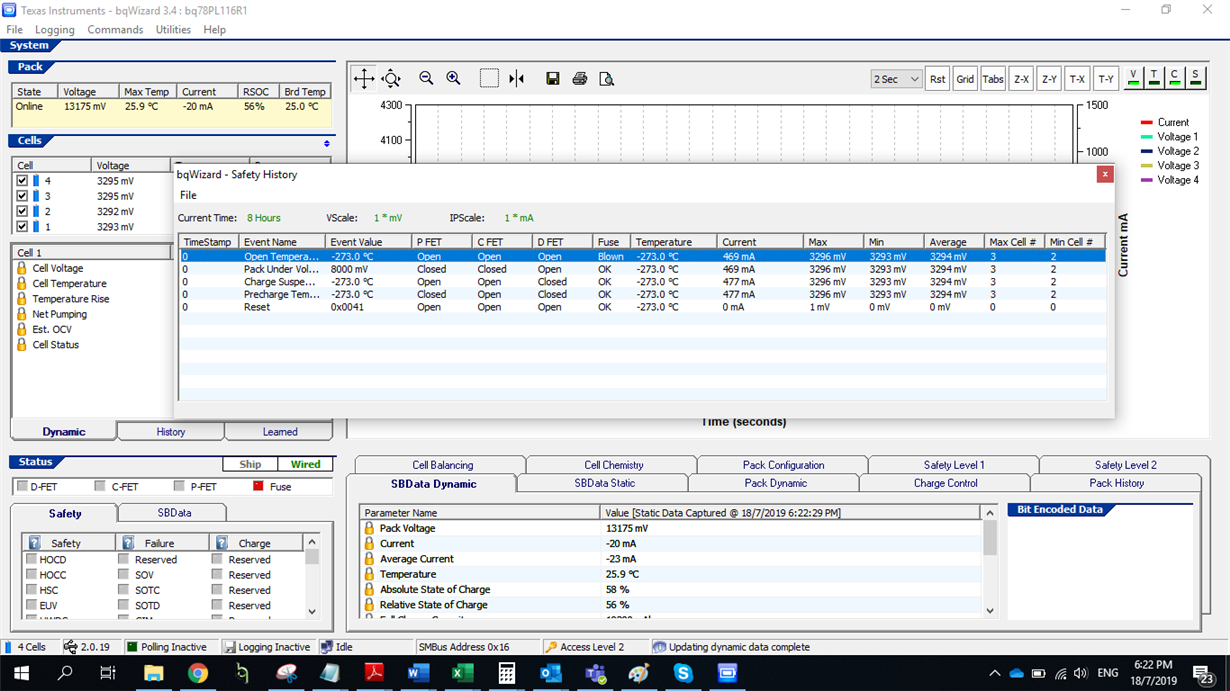Click help icon on Safety column

coord(34,543)
